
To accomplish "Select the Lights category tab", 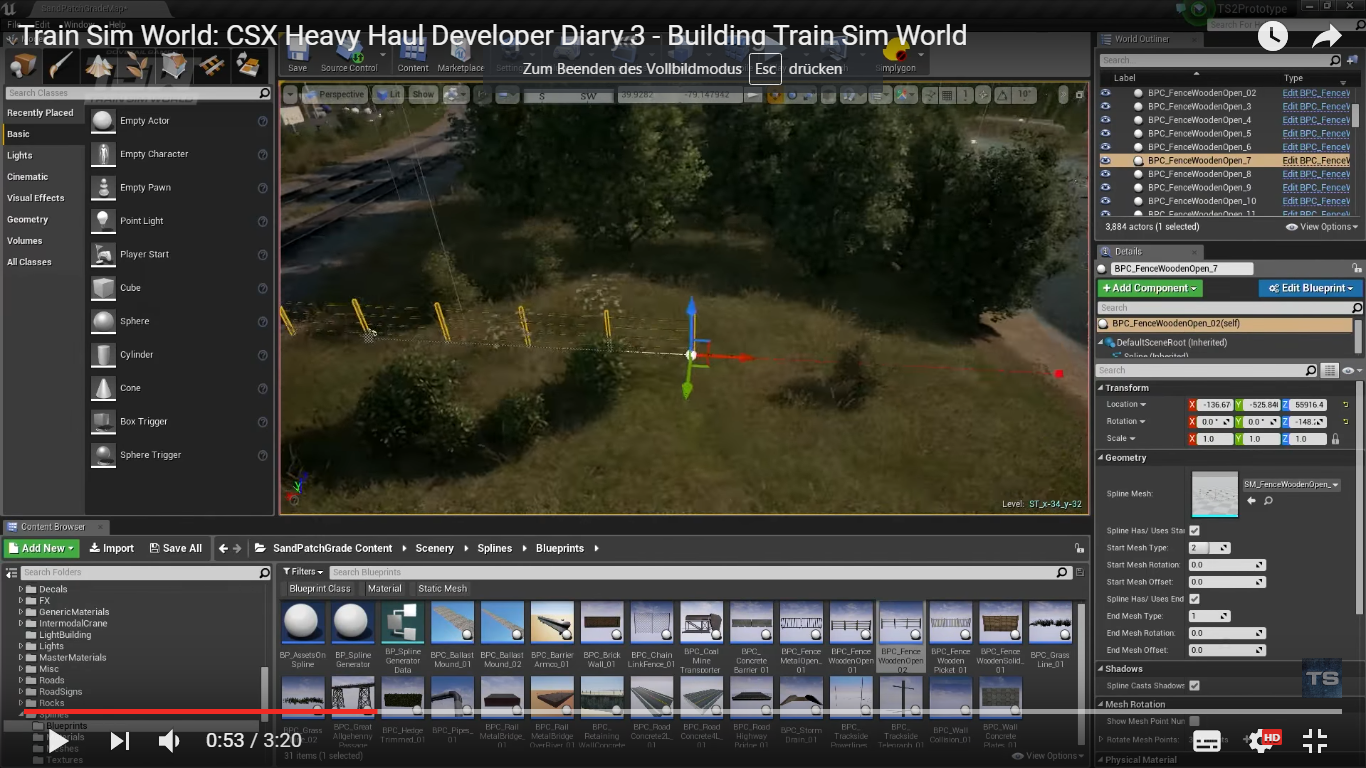I will point(20,156).
